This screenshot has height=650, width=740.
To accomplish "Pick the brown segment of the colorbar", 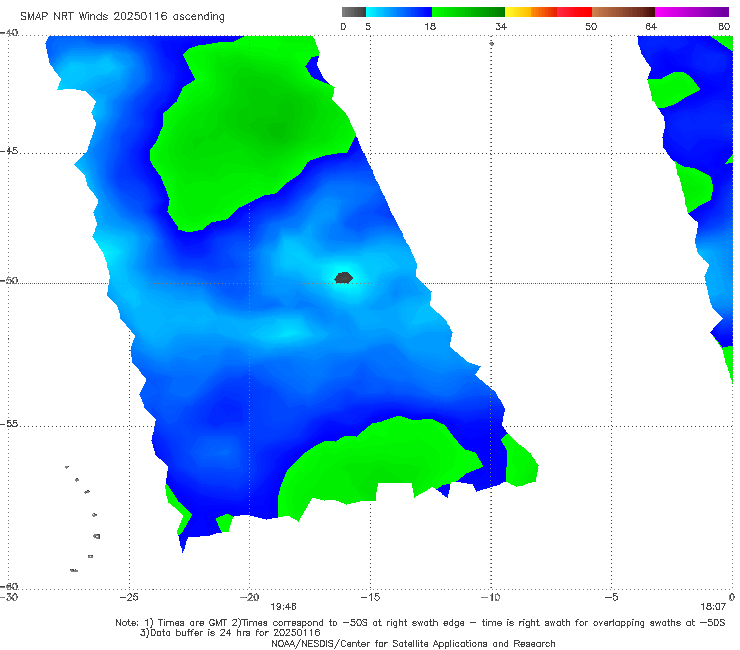I will tap(623, 12).
